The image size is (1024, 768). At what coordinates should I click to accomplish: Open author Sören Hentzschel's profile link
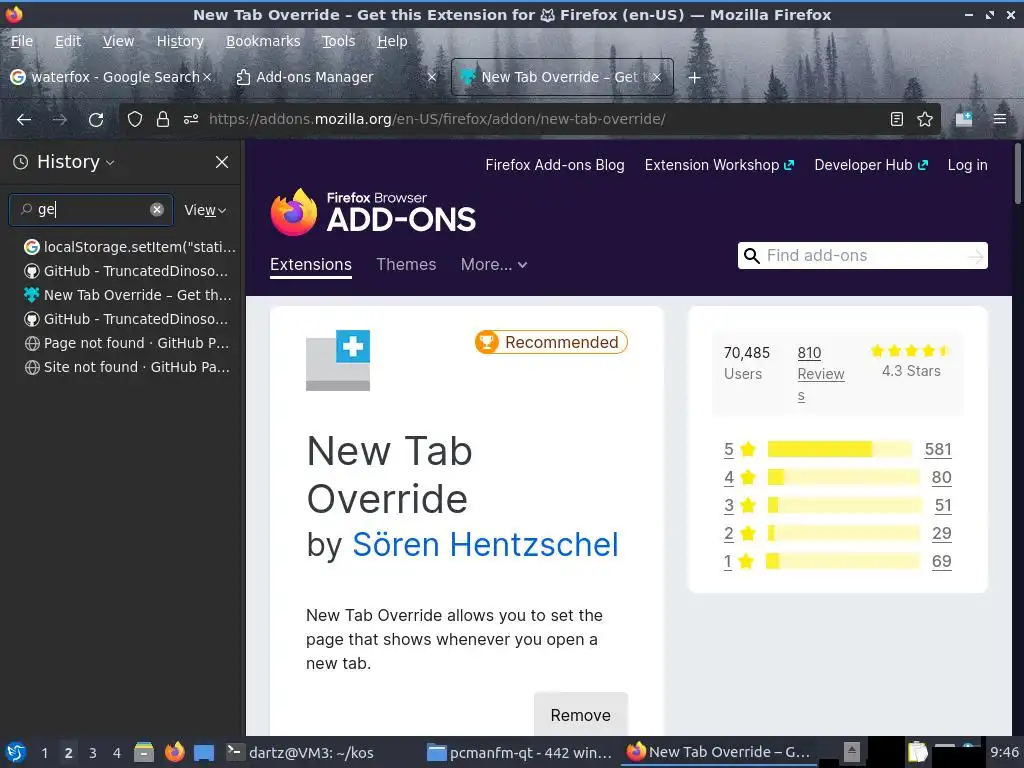click(485, 545)
